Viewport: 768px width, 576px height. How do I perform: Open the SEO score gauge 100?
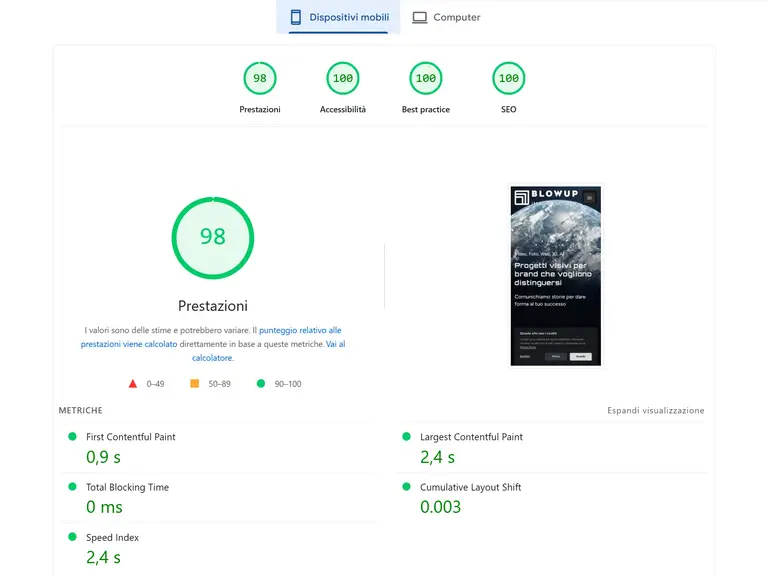pos(508,78)
